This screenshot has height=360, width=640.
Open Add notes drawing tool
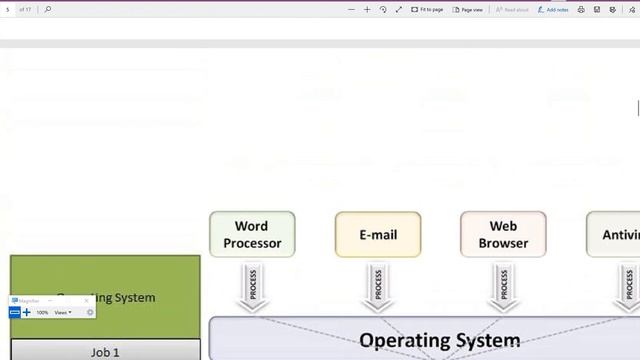(x=553, y=9)
